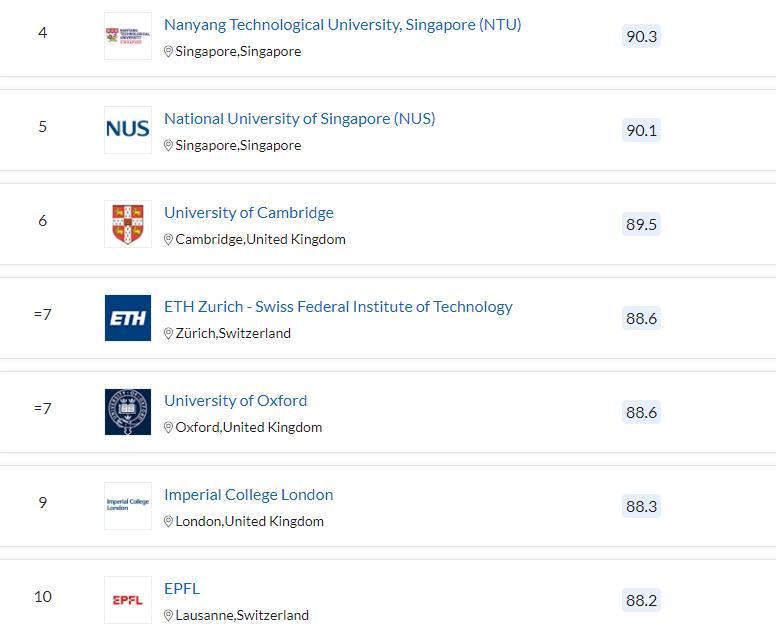Click the NUS logo thumbnail
Image resolution: width=776 pixels, height=637 pixels.
tap(128, 130)
